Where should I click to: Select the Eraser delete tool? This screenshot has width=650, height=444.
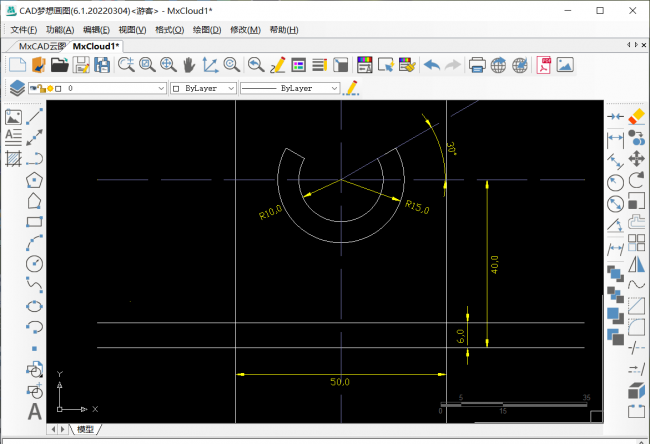click(636, 116)
